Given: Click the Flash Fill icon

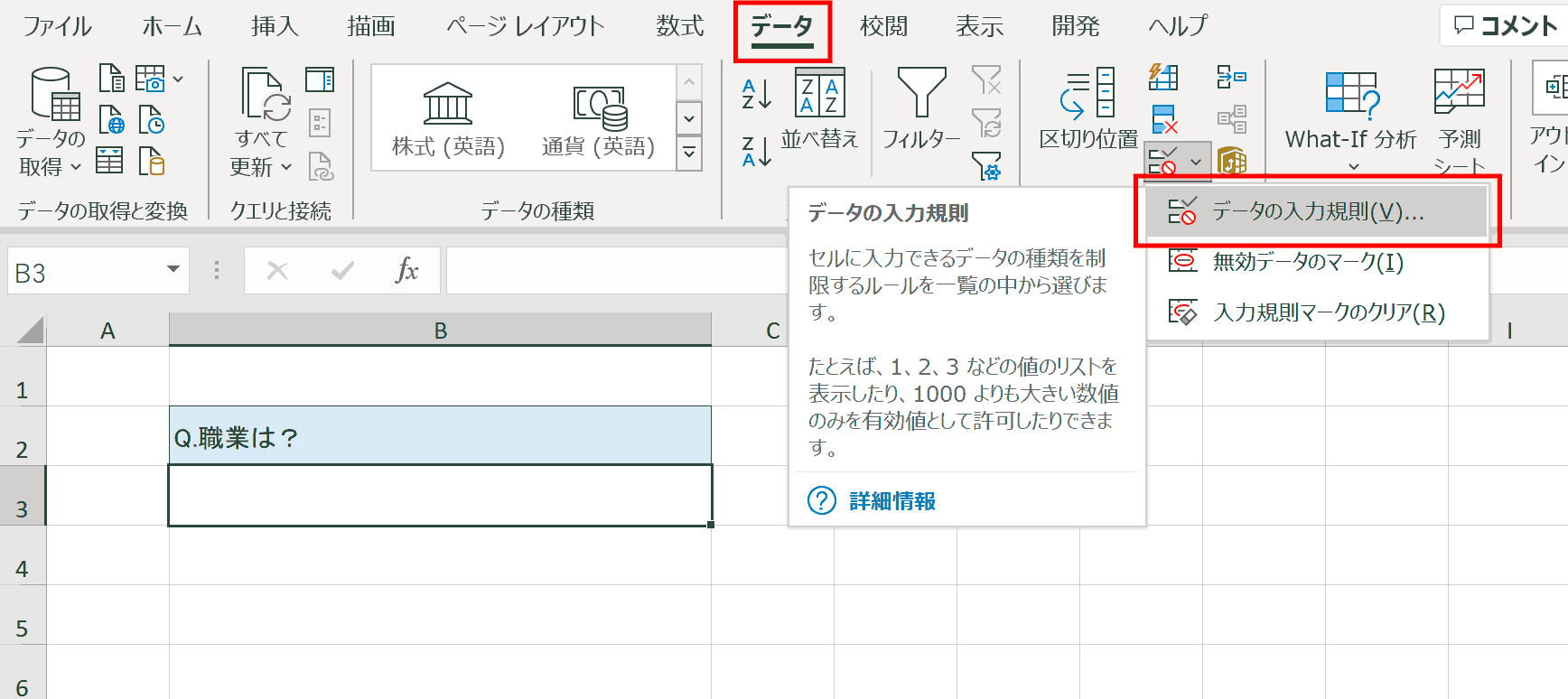Looking at the screenshot, I should [x=1163, y=77].
